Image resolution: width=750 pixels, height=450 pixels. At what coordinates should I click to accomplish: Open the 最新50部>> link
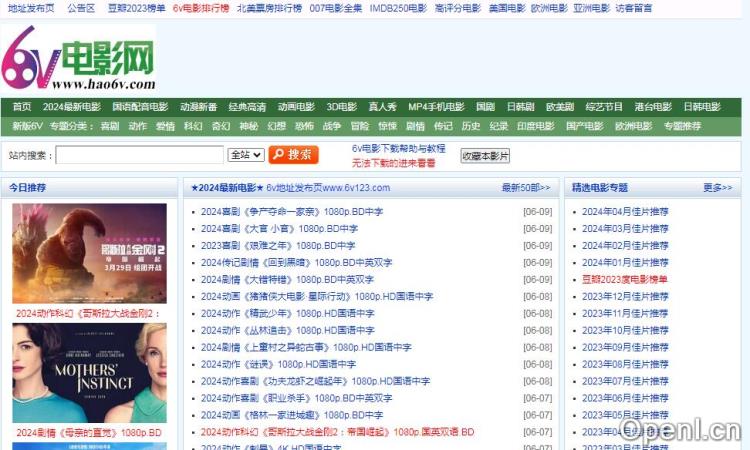point(526,188)
